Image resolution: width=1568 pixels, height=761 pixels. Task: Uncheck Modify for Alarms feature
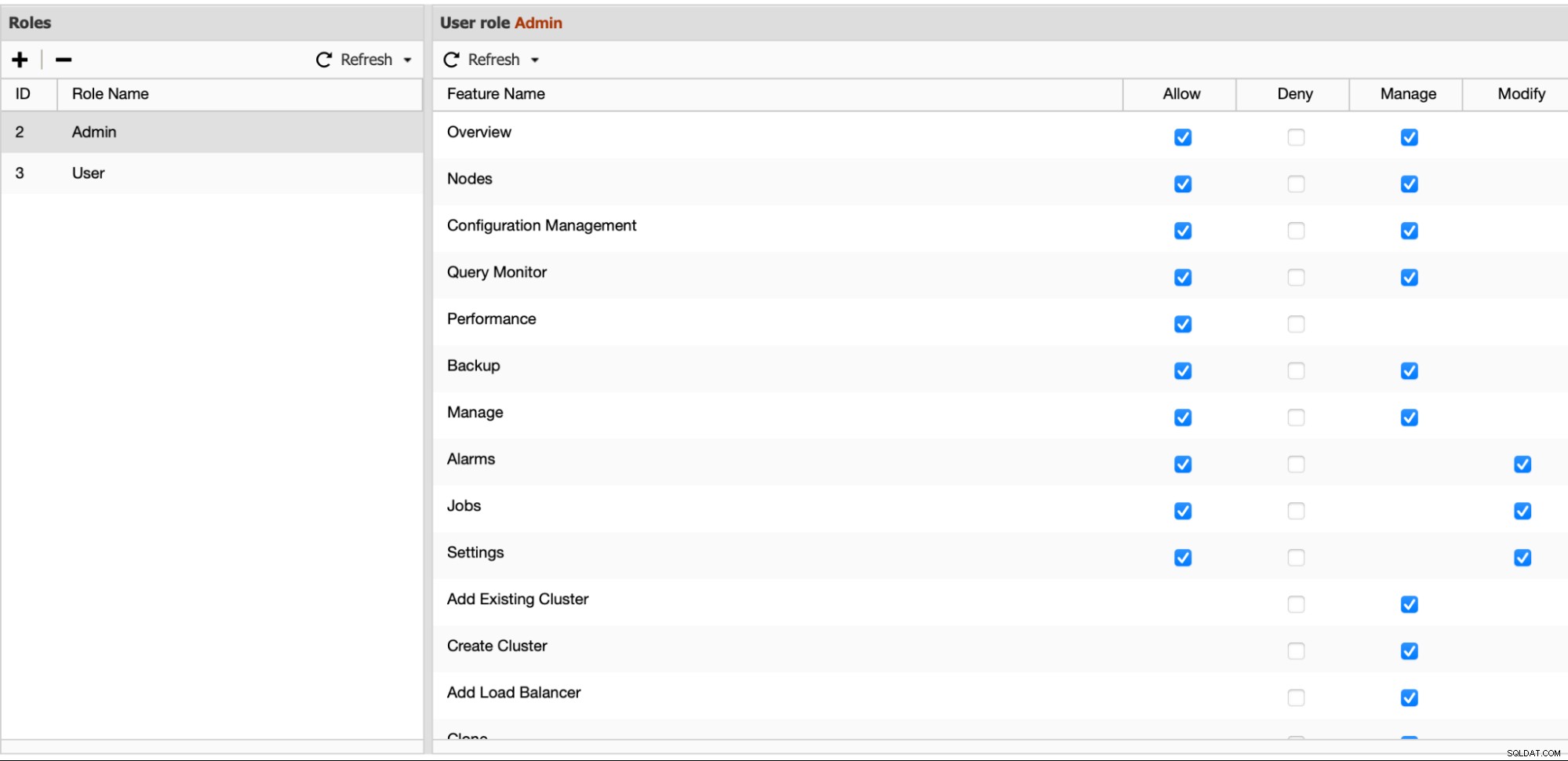(1523, 464)
